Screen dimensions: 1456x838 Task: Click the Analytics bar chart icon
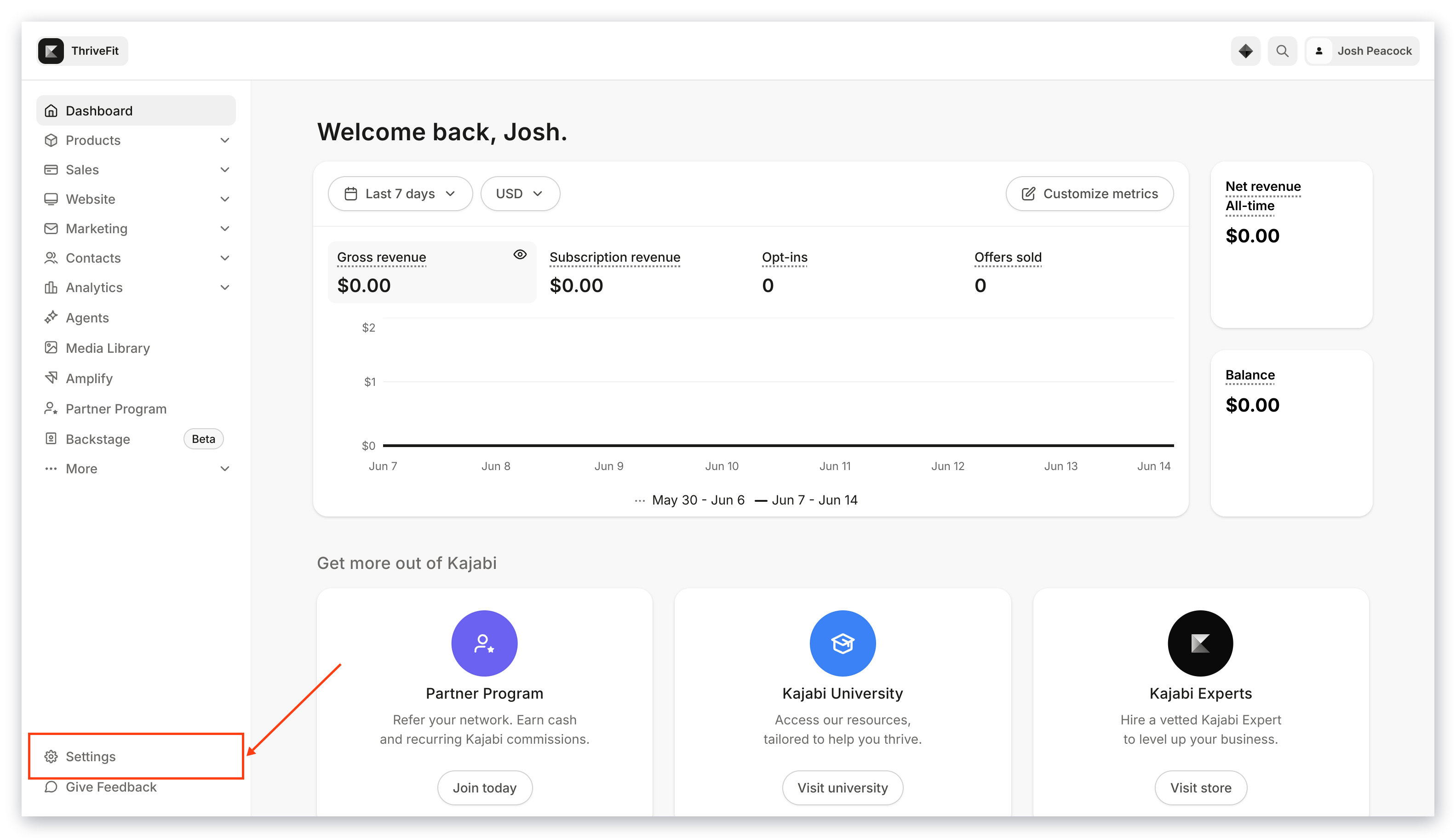pyautogui.click(x=51, y=287)
